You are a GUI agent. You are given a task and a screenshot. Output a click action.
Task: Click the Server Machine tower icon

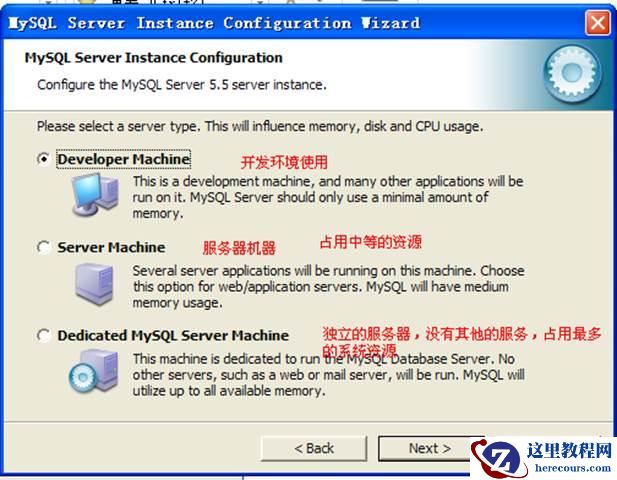pyautogui.click(x=94, y=284)
